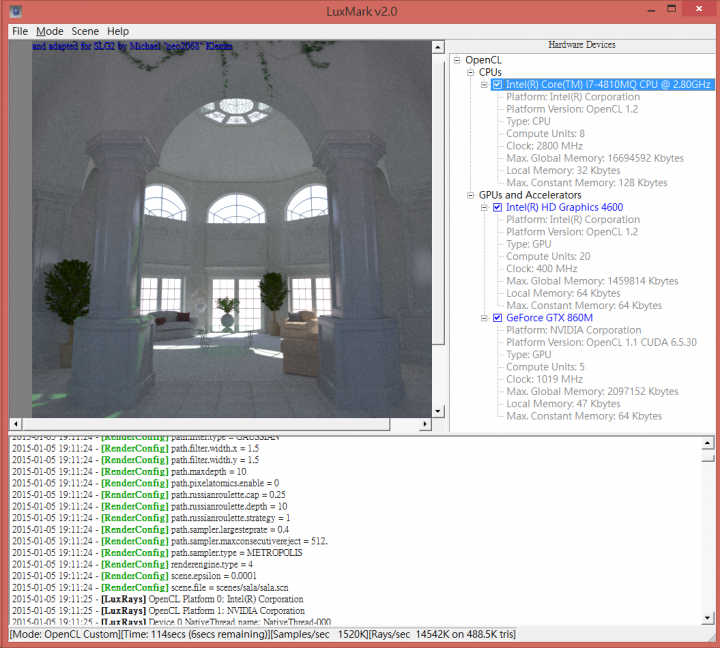Maximize the LuxMark window
This screenshot has height=648, width=720.
pos(671,10)
